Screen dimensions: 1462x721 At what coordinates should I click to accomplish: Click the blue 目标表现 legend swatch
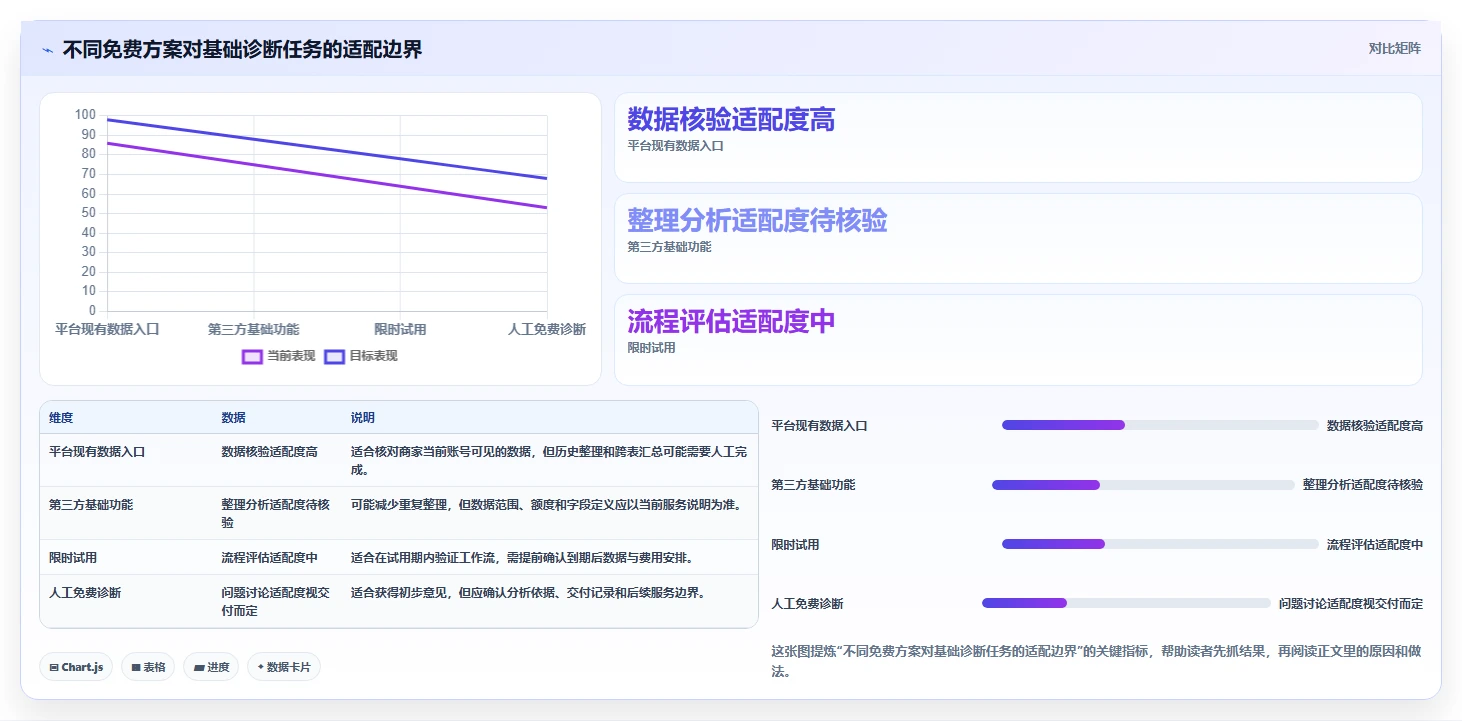pyautogui.click(x=334, y=356)
